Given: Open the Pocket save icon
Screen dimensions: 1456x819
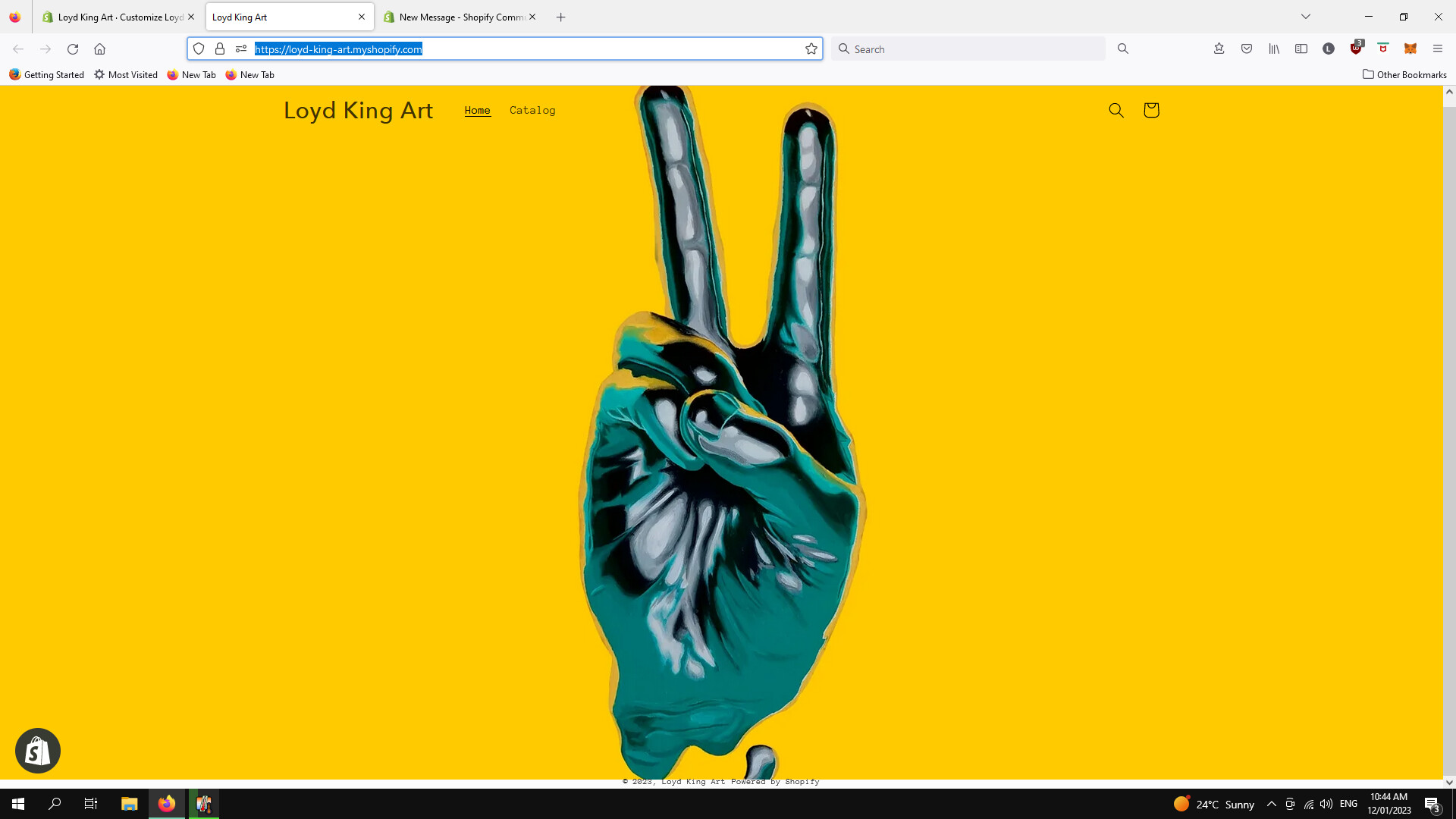Looking at the screenshot, I should tap(1247, 49).
